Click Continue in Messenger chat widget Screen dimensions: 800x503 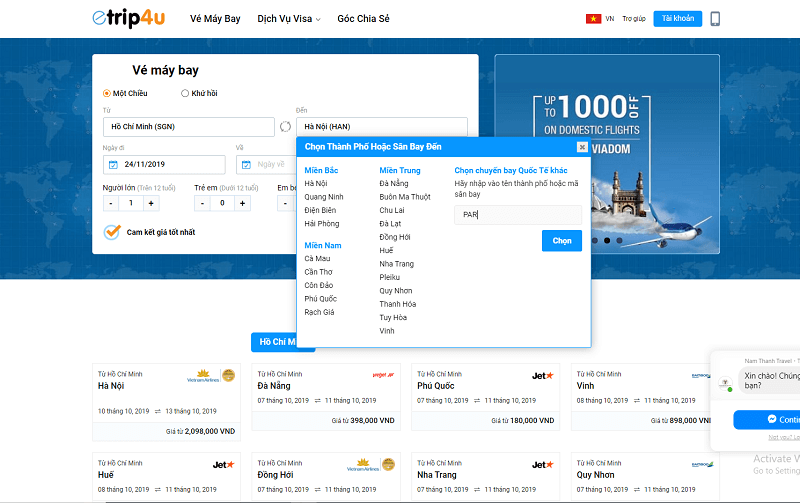click(766, 420)
